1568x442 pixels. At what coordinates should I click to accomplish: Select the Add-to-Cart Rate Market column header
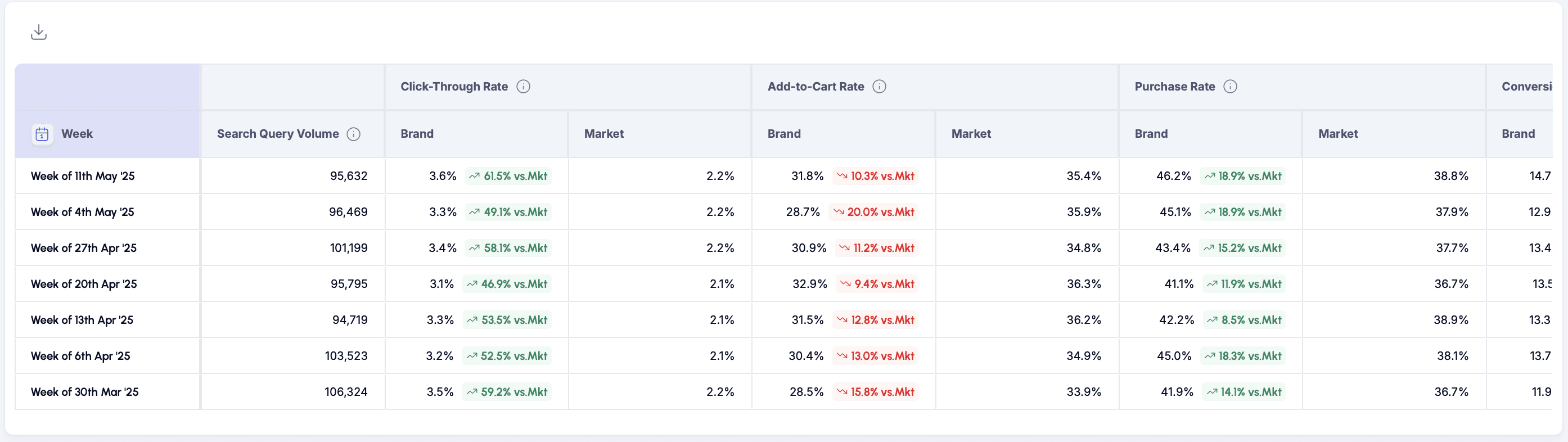coord(971,134)
